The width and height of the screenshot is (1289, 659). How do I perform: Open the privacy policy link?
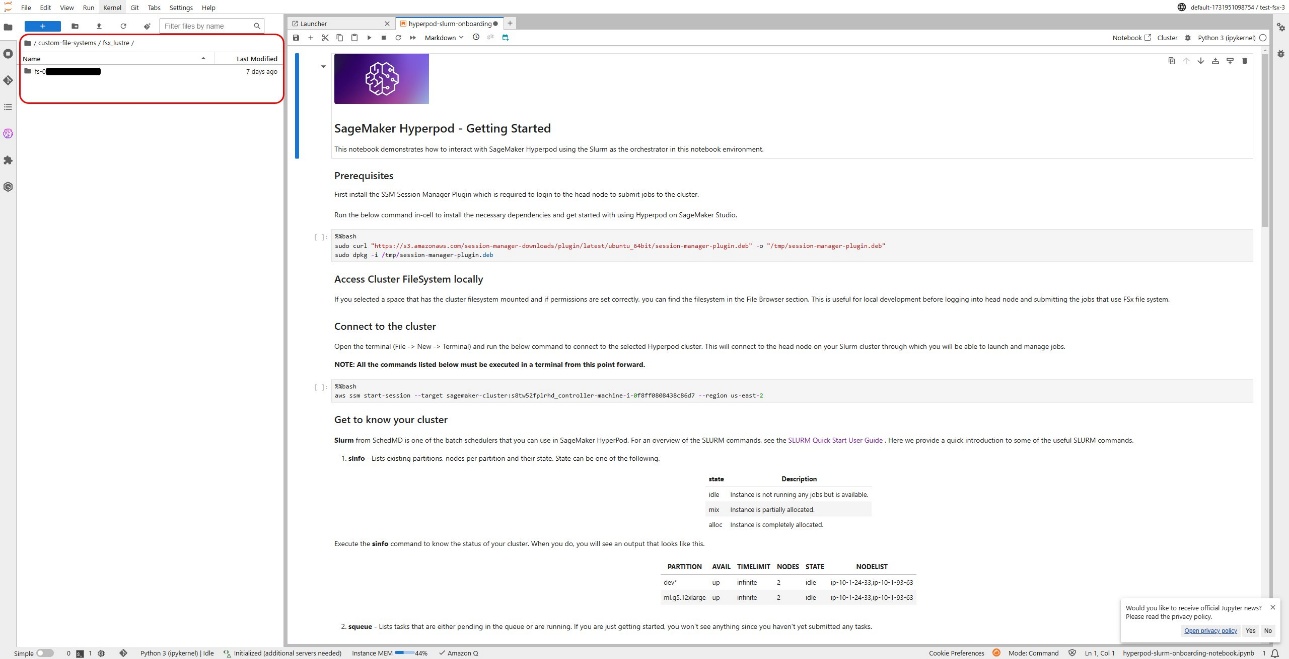click(x=1211, y=631)
